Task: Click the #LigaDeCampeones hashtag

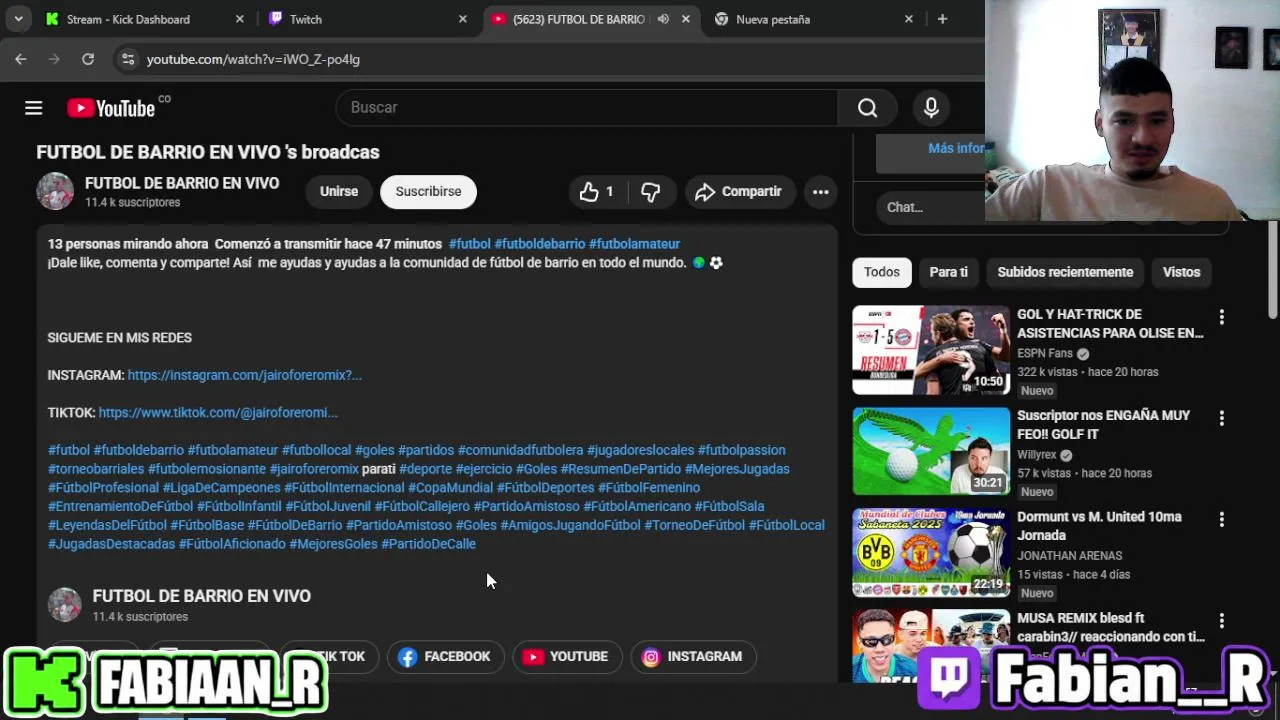Action: 221,488
